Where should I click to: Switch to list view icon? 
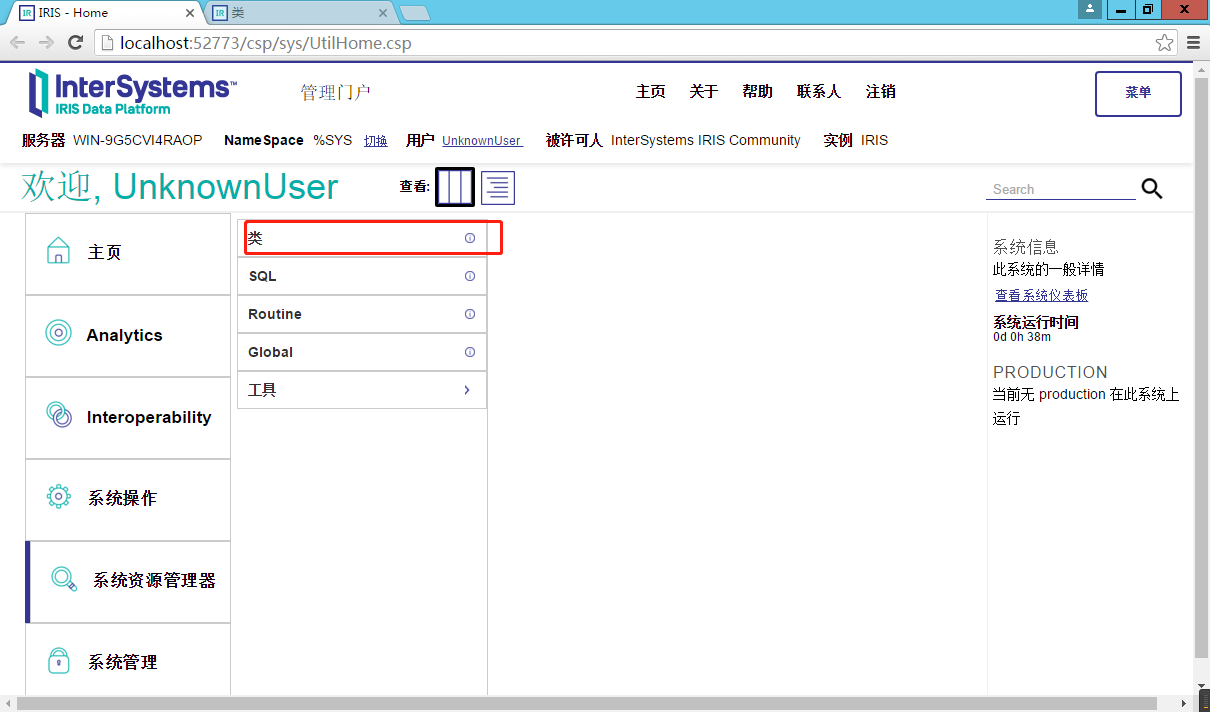click(x=498, y=187)
